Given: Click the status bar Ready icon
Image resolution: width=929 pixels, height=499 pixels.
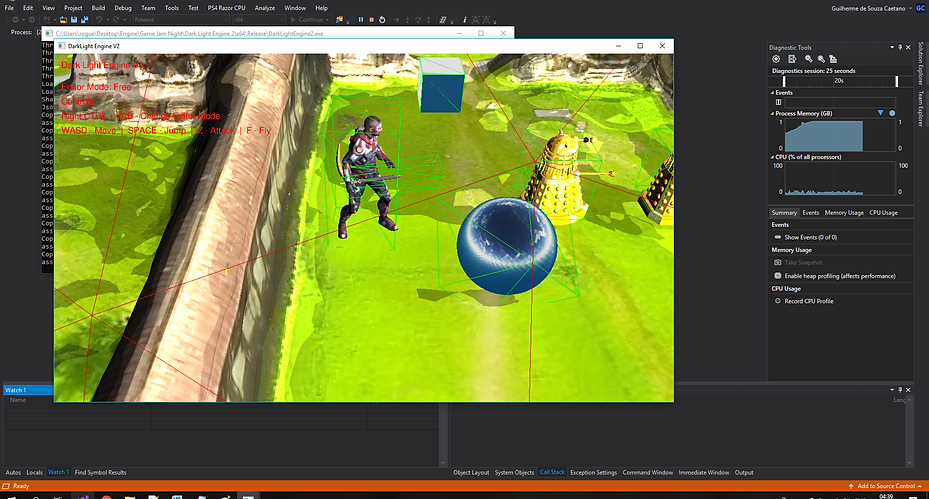Looking at the screenshot, I should (x=6, y=486).
